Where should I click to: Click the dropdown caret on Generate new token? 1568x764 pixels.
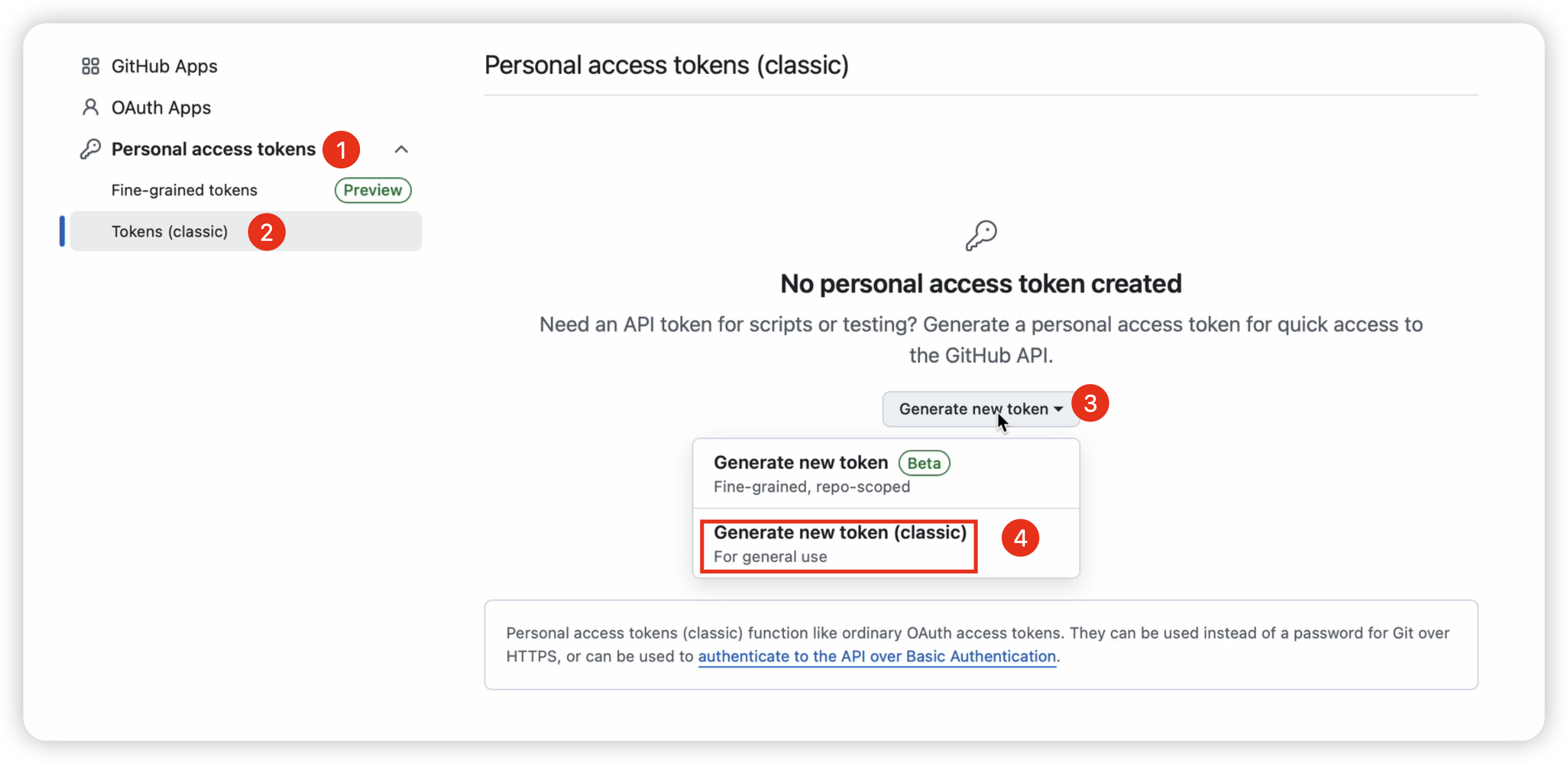[x=1058, y=409]
